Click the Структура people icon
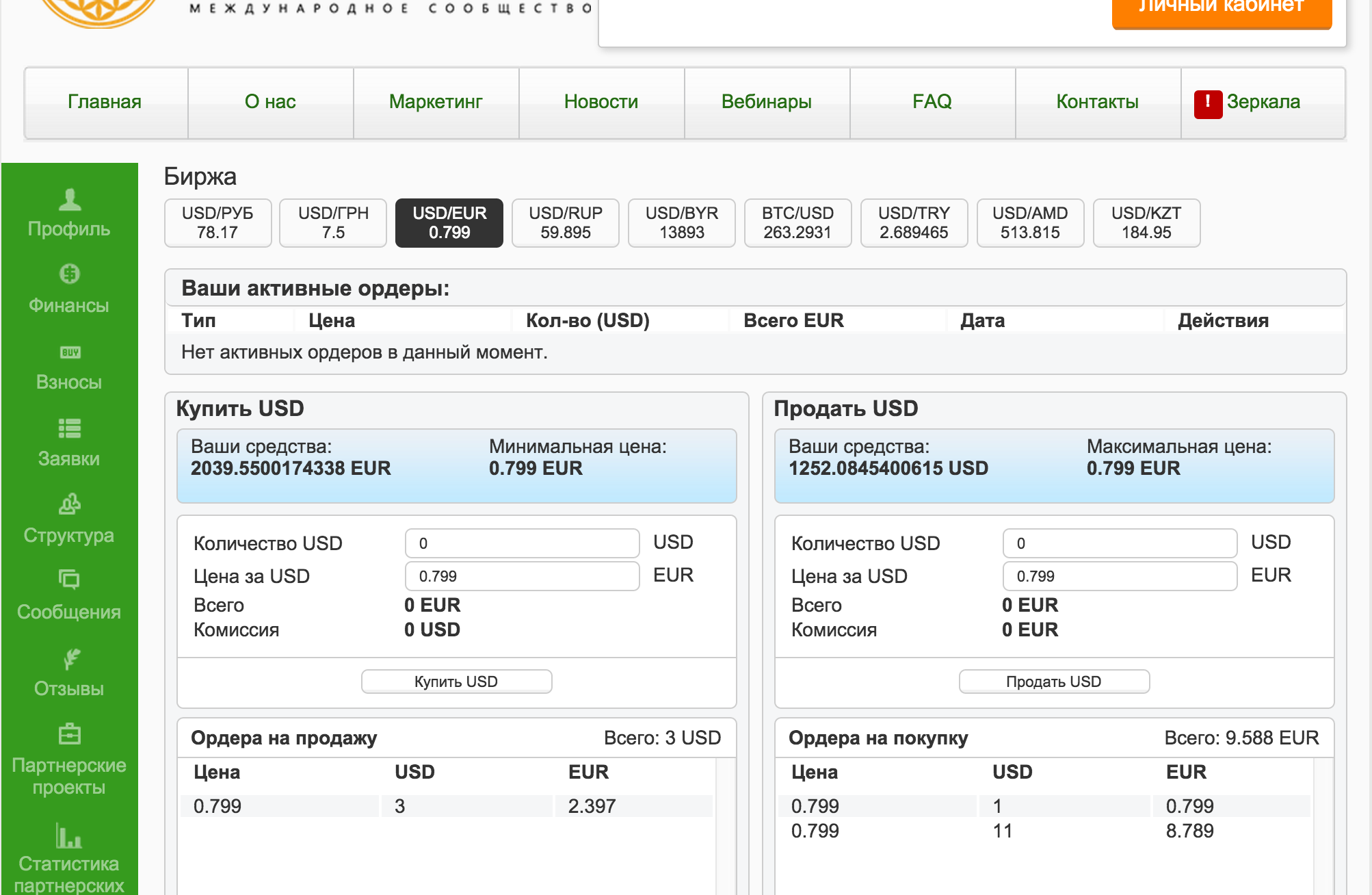This screenshot has width=1372, height=895. click(69, 504)
